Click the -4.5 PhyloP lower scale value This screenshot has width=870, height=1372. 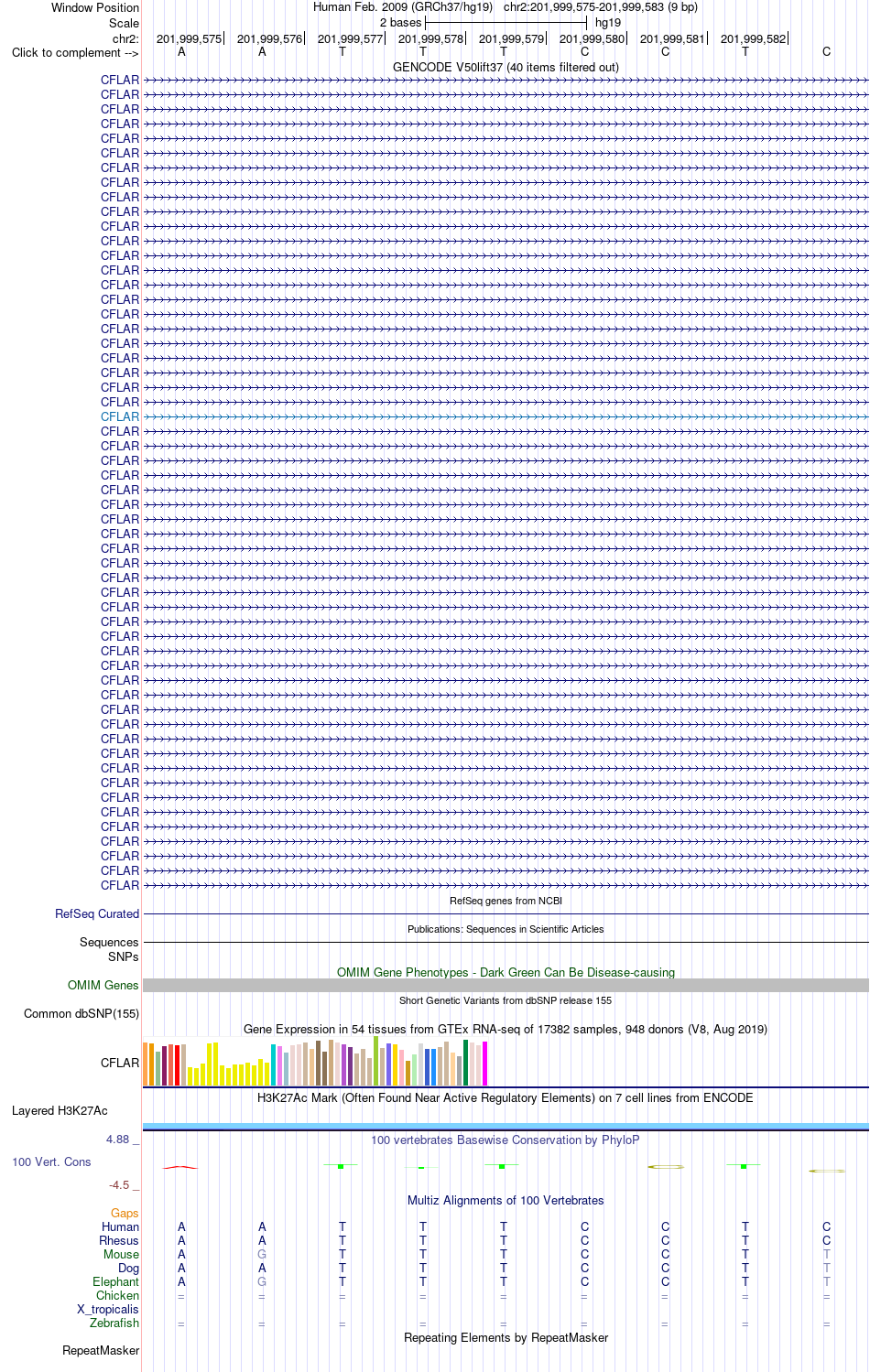119,1184
